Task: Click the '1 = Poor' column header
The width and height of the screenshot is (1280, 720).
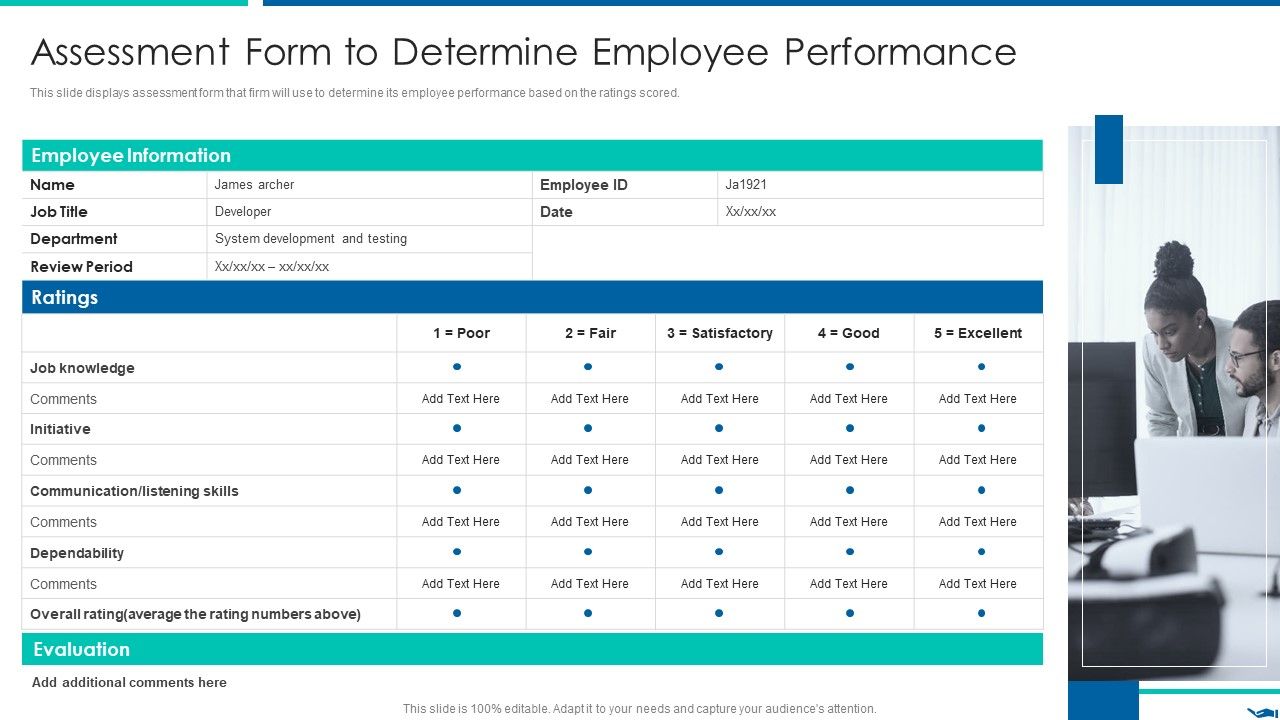Action: pos(461,333)
